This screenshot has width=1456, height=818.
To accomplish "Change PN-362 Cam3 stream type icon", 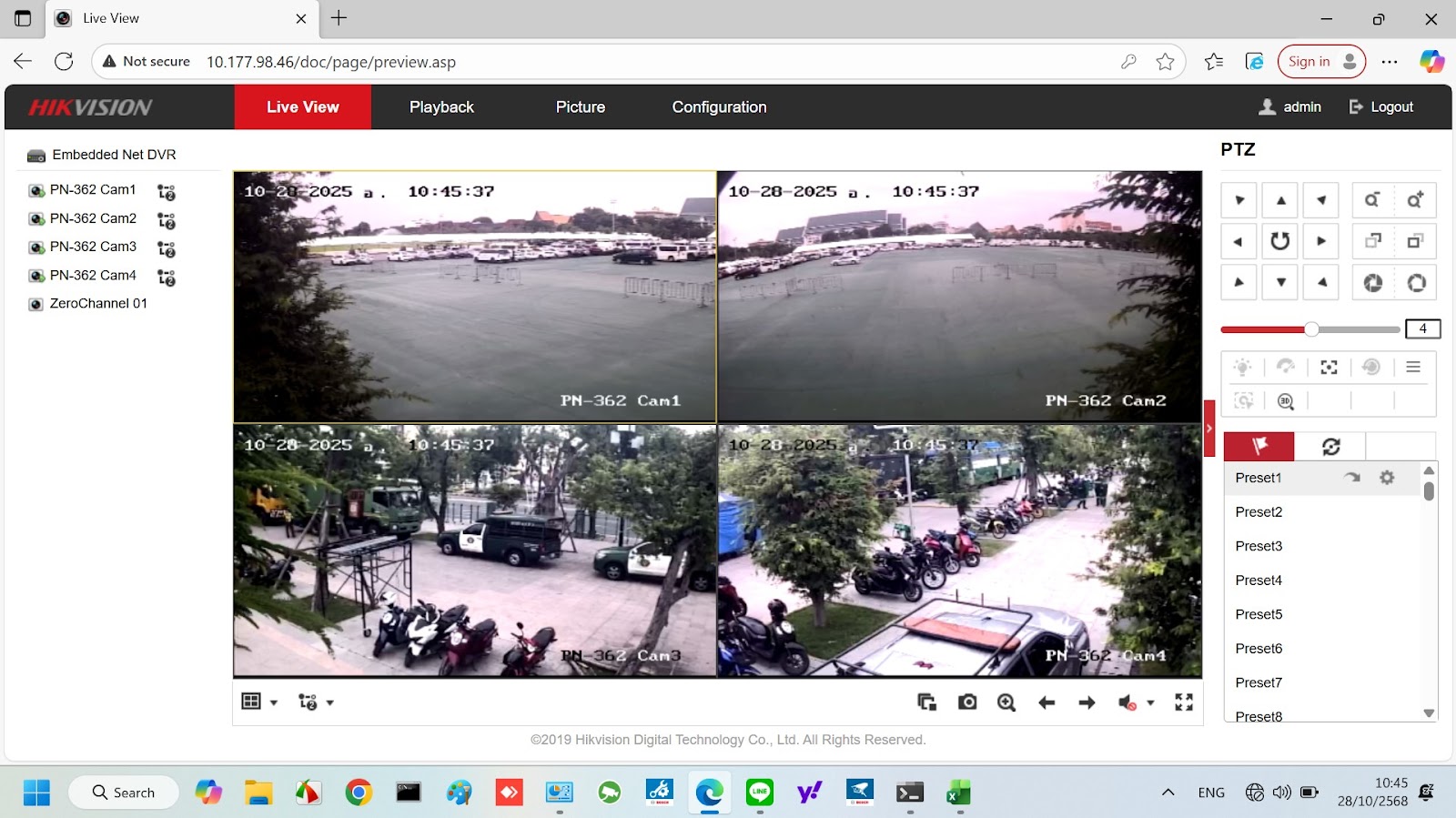I will click(x=166, y=248).
